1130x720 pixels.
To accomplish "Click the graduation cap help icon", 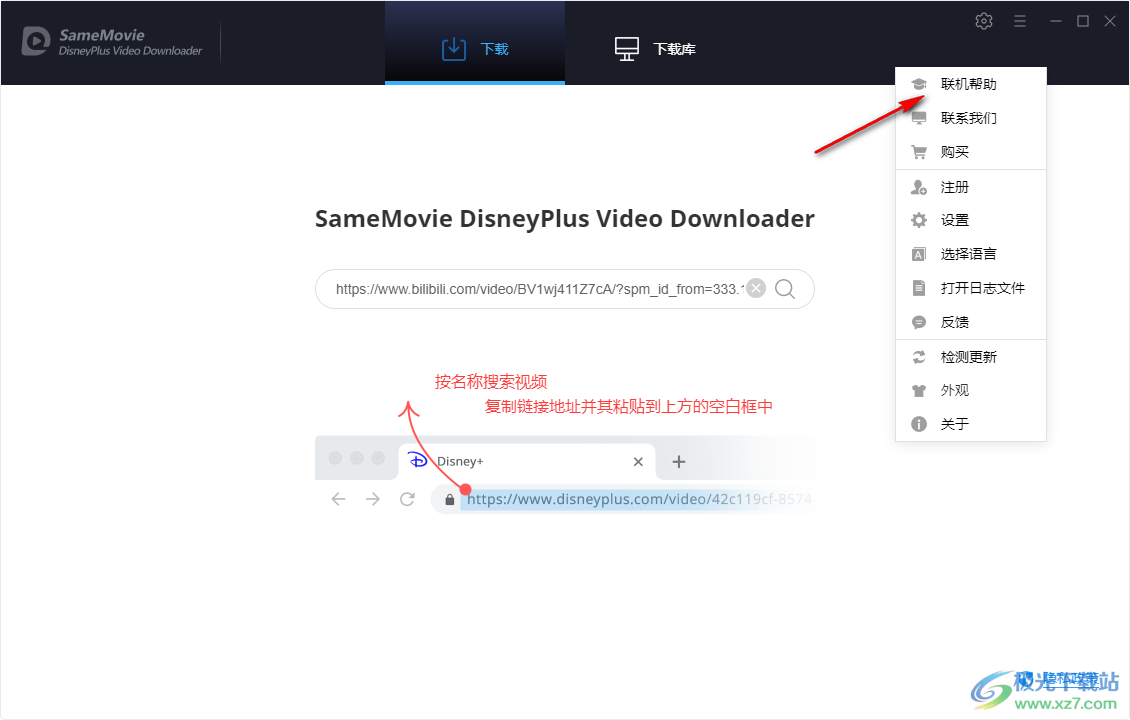I will (919, 84).
